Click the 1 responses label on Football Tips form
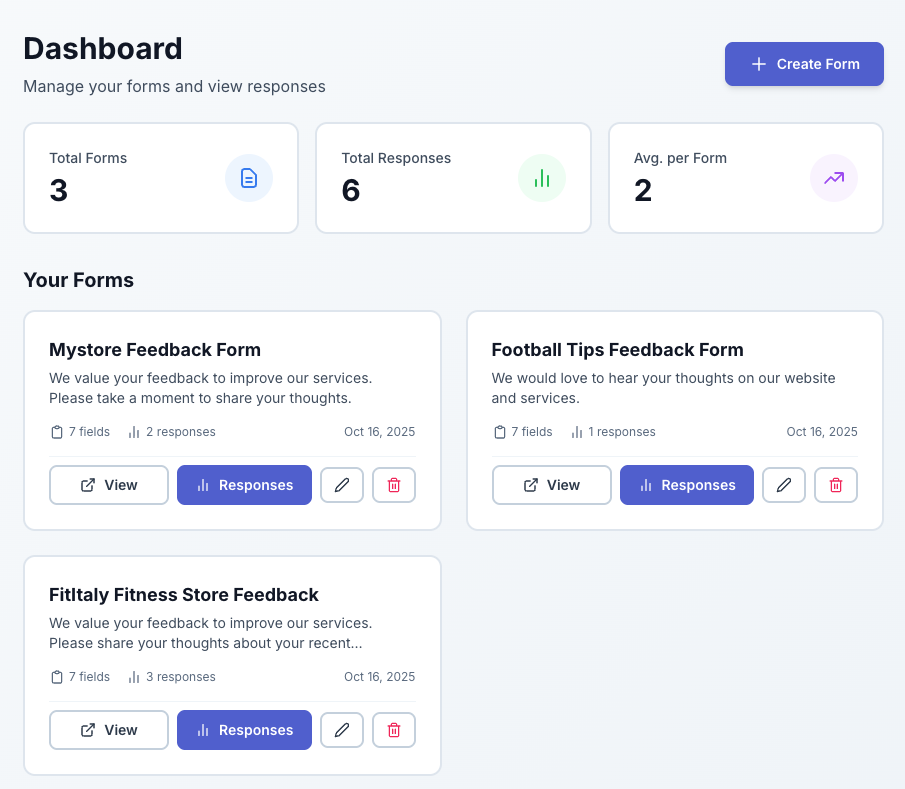This screenshot has width=905, height=789. 622,431
